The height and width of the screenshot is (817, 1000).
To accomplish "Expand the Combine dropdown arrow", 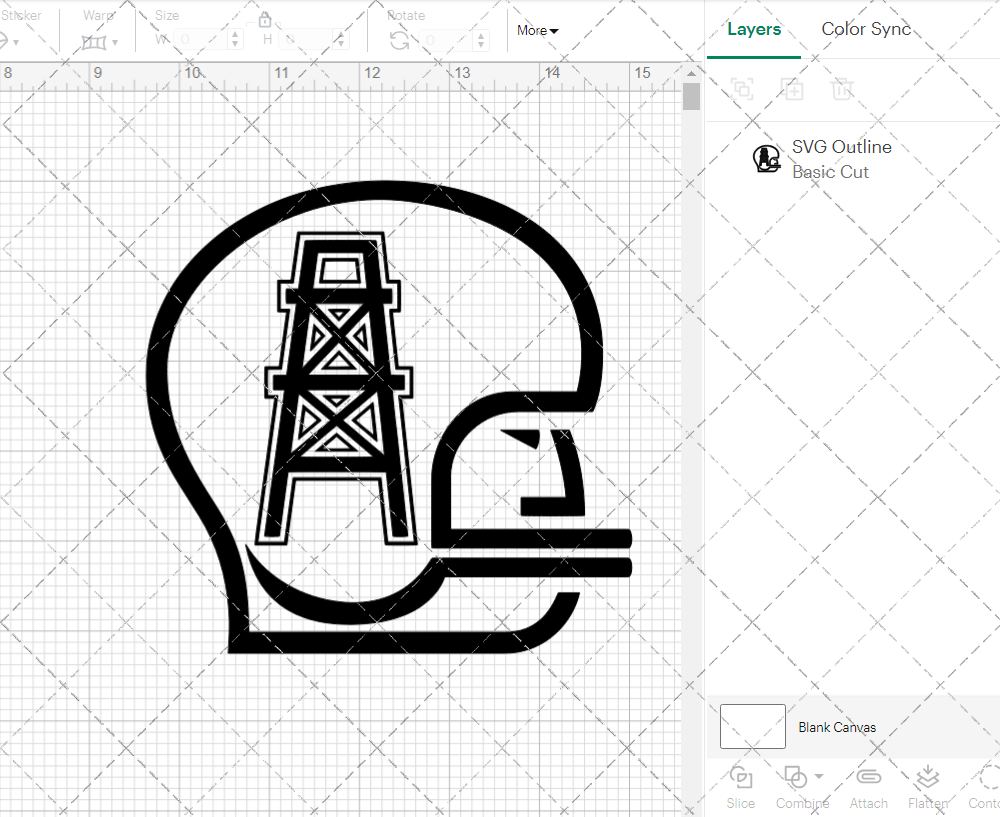I will pyautogui.click(x=819, y=777).
